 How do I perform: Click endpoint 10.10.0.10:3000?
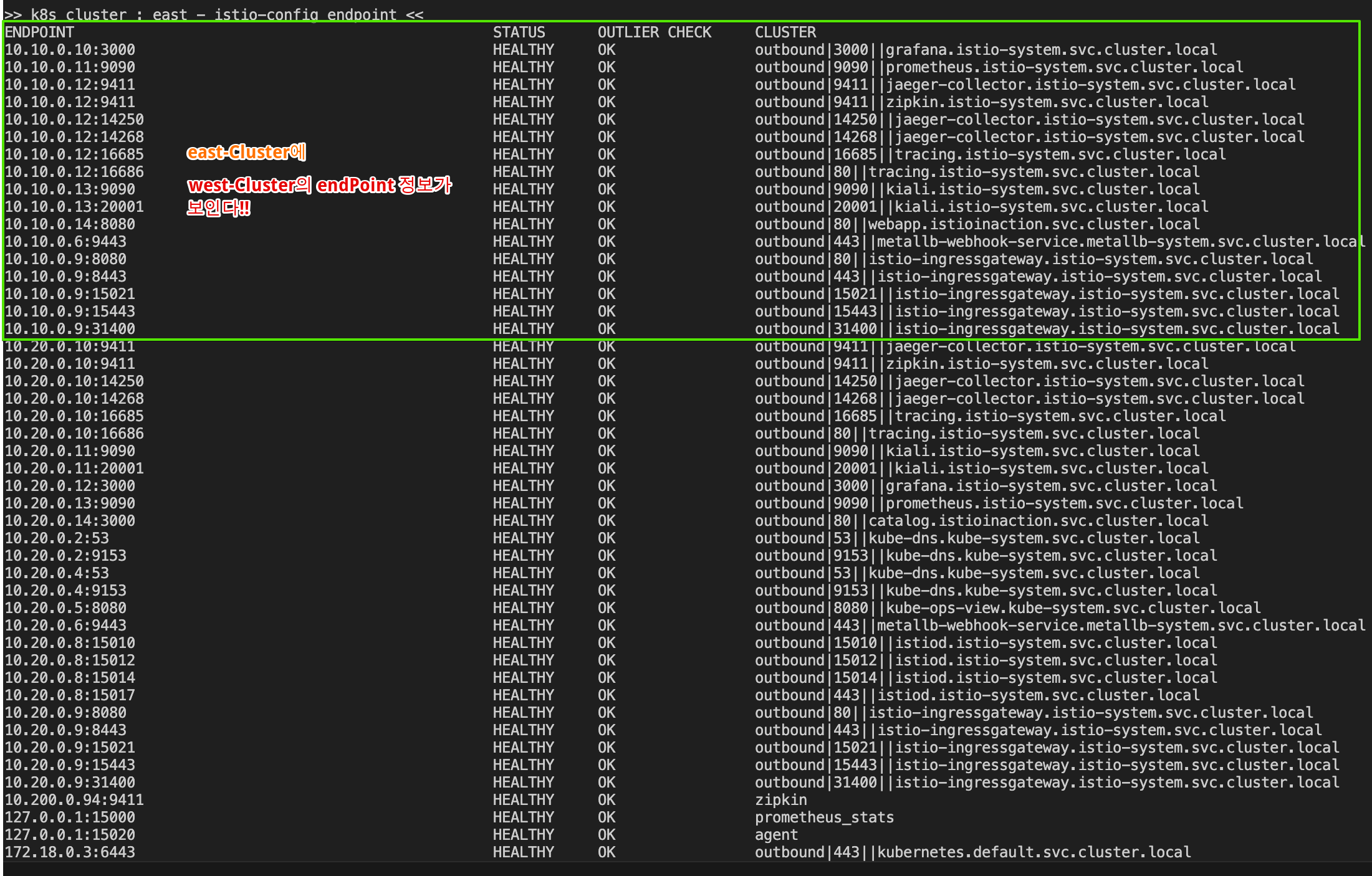coord(70,50)
